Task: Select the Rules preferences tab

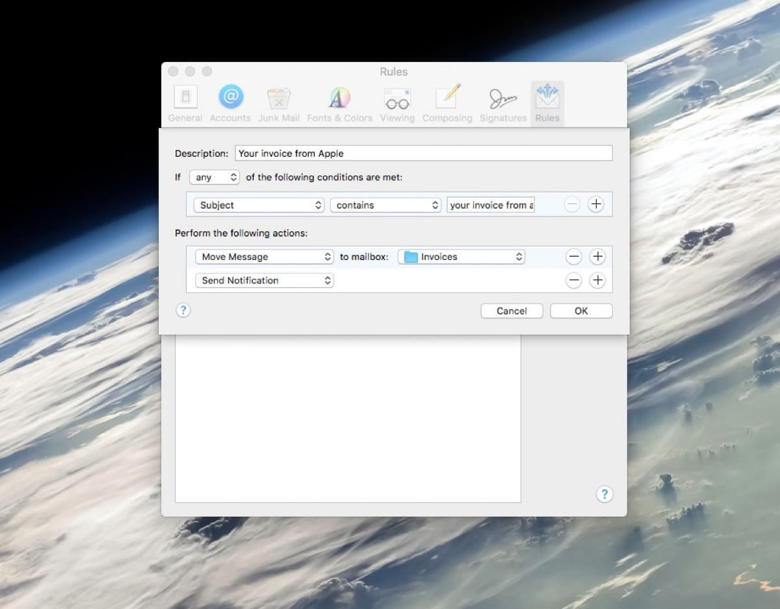Action: coord(547,103)
